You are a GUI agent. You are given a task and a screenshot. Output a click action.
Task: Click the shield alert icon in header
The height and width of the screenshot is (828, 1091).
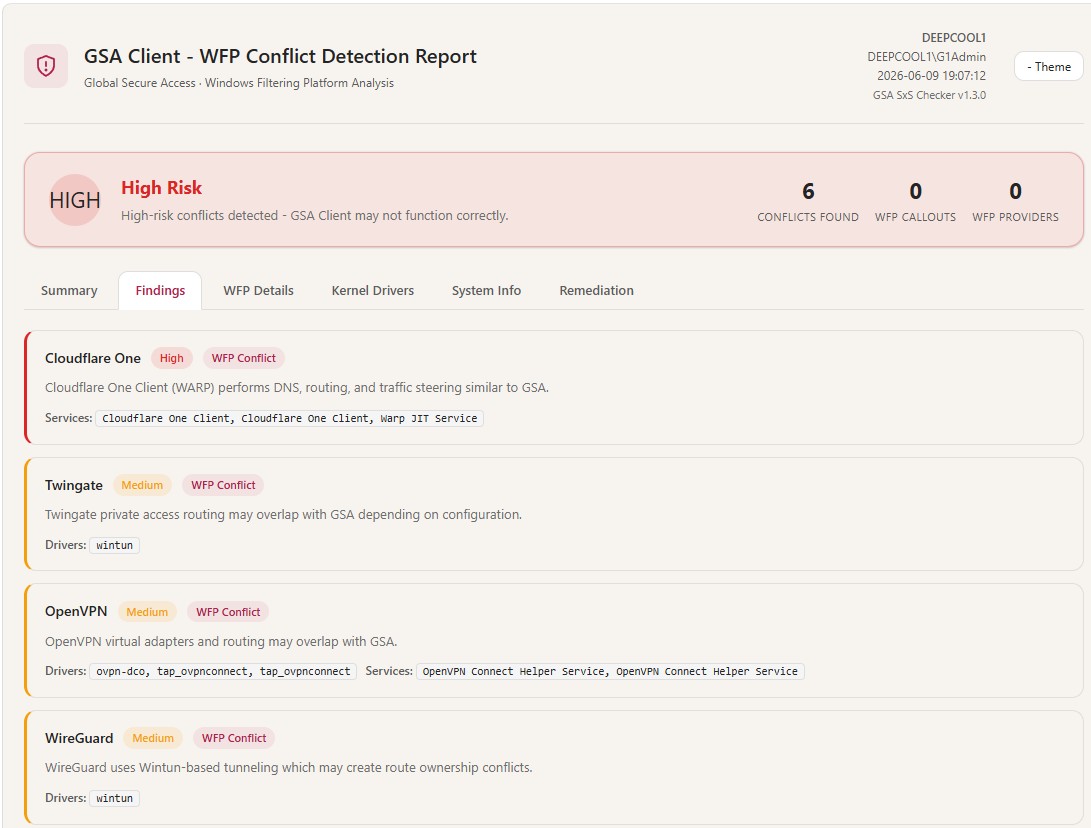point(46,66)
